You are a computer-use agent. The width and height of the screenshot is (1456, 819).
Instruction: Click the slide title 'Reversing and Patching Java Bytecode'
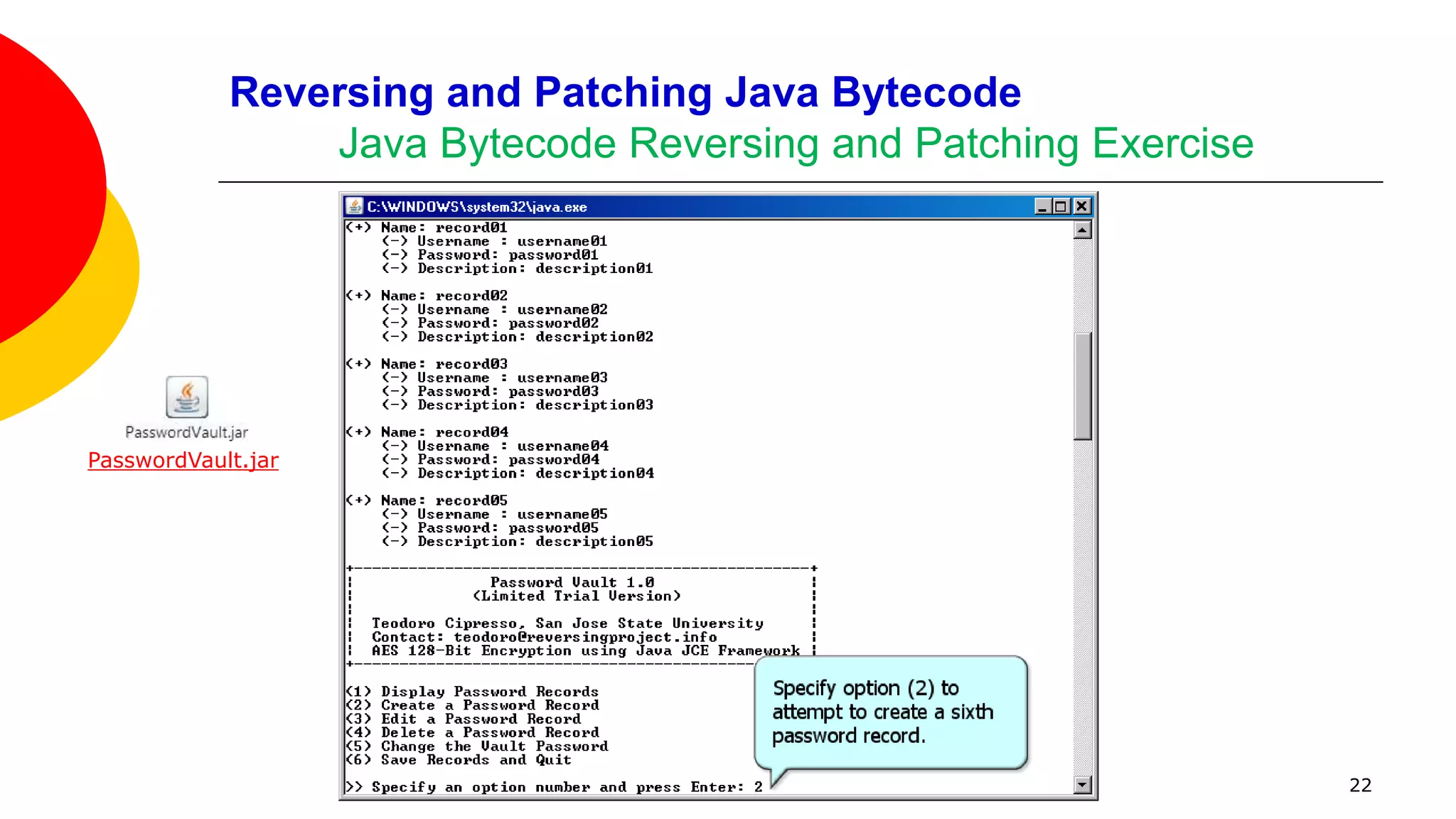[626, 92]
